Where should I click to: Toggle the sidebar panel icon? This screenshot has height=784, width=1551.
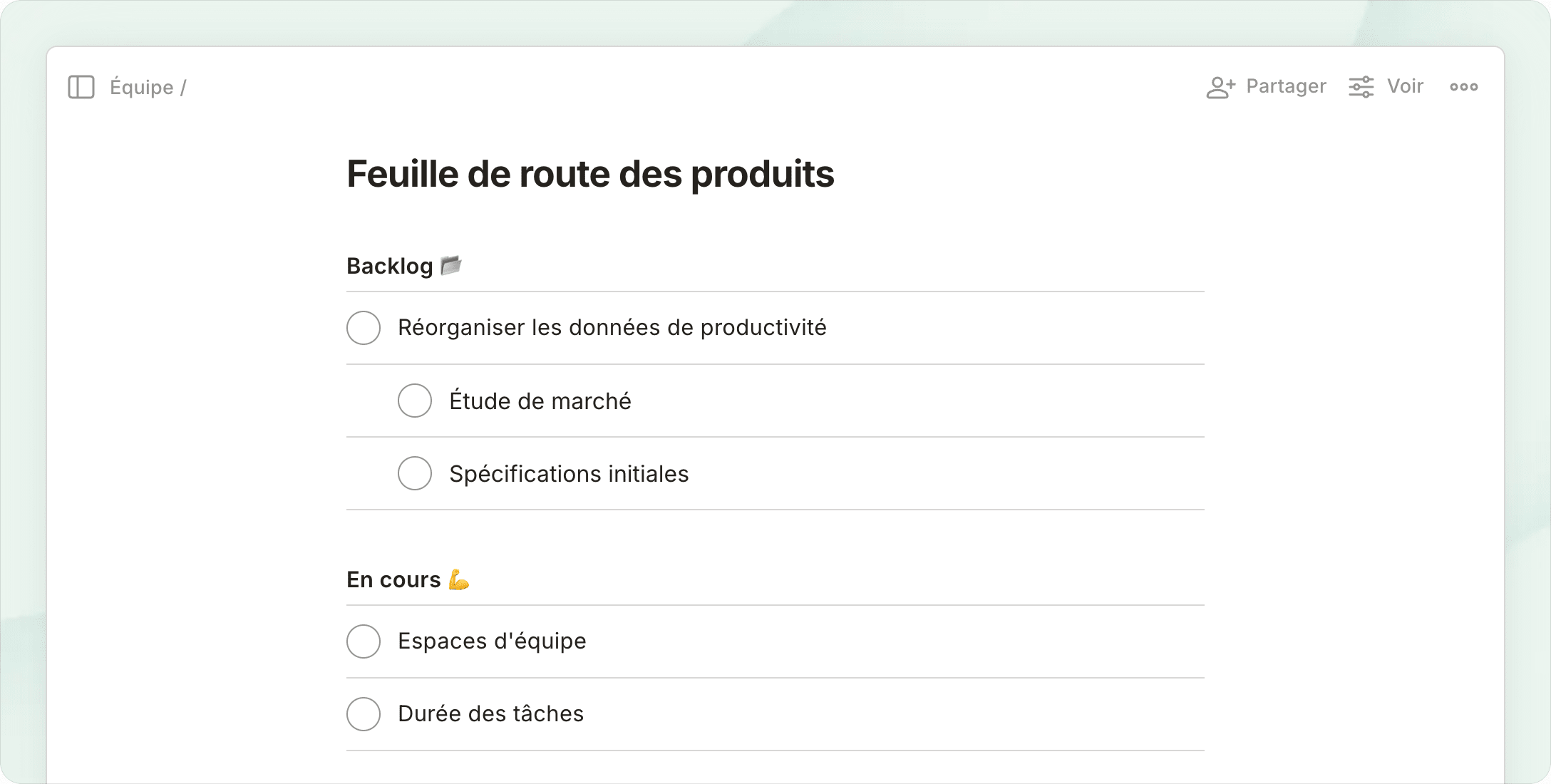click(81, 87)
